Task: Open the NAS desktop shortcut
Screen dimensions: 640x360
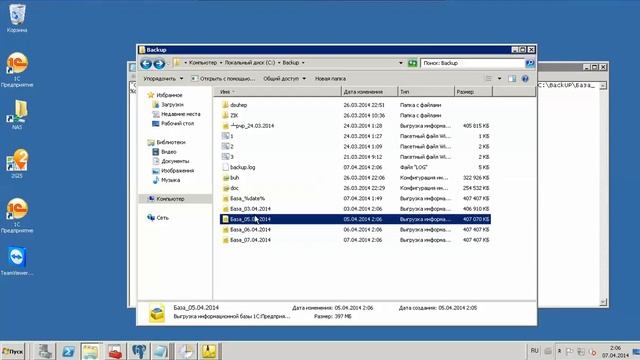Action: point(17,114)
